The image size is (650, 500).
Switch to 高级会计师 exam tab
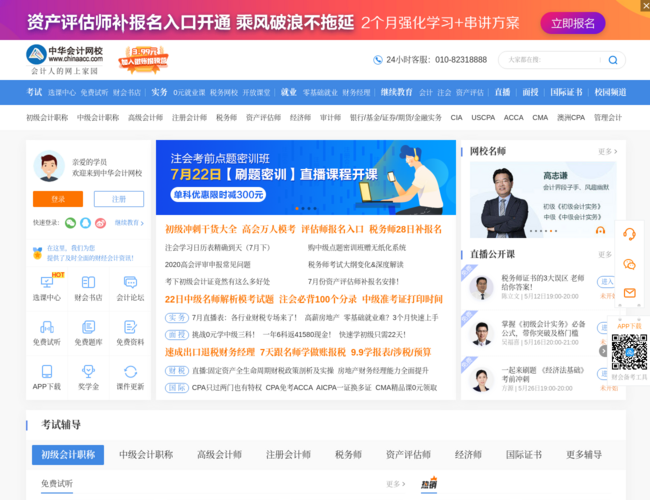(x=219, y=455)
